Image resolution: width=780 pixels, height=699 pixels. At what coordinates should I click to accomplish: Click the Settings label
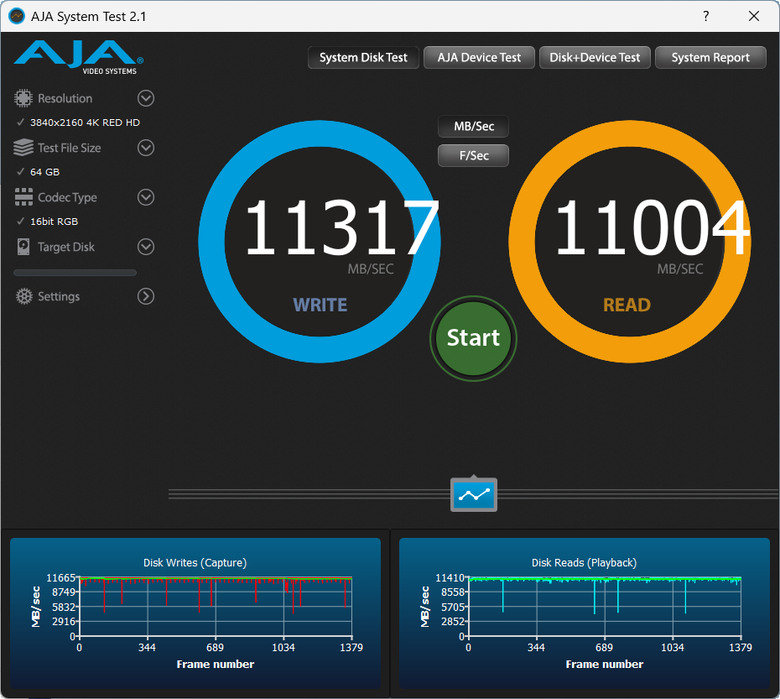59,297
